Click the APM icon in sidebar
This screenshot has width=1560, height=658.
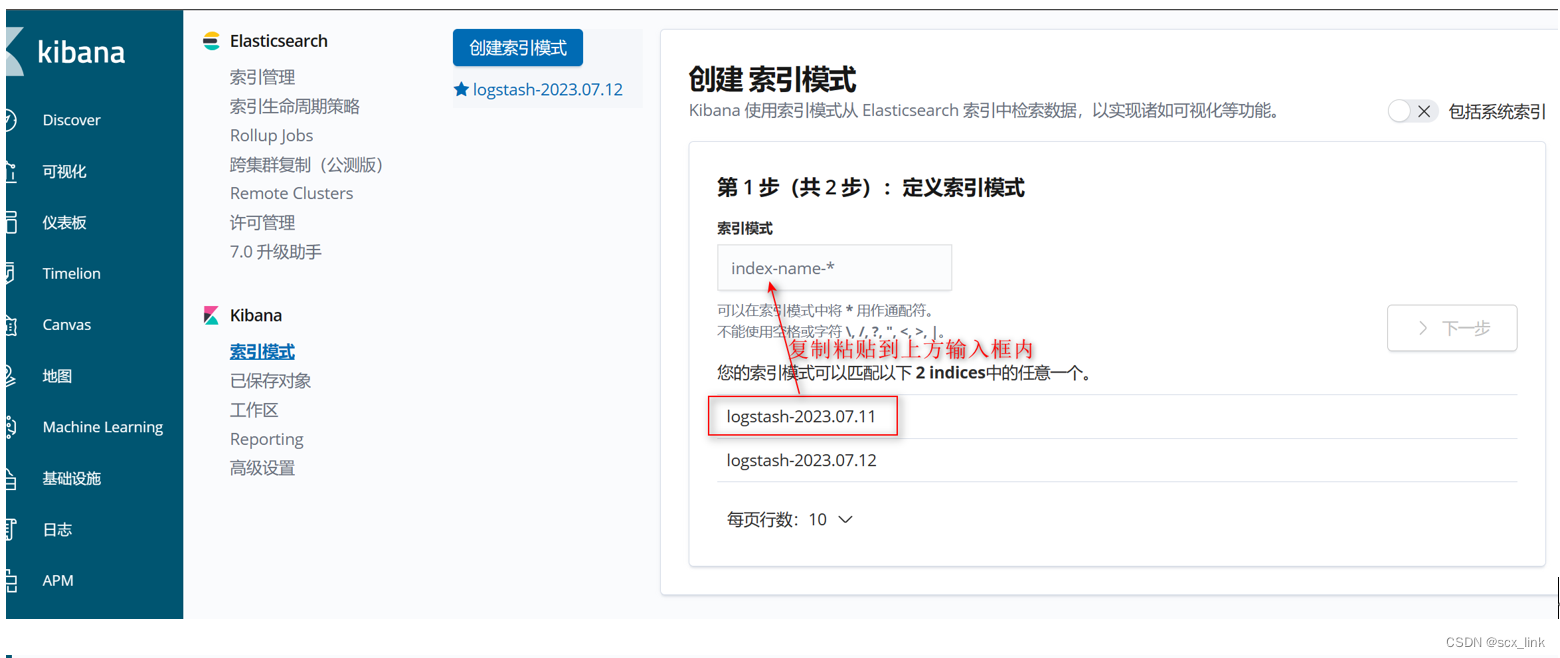tap(11, 581)
